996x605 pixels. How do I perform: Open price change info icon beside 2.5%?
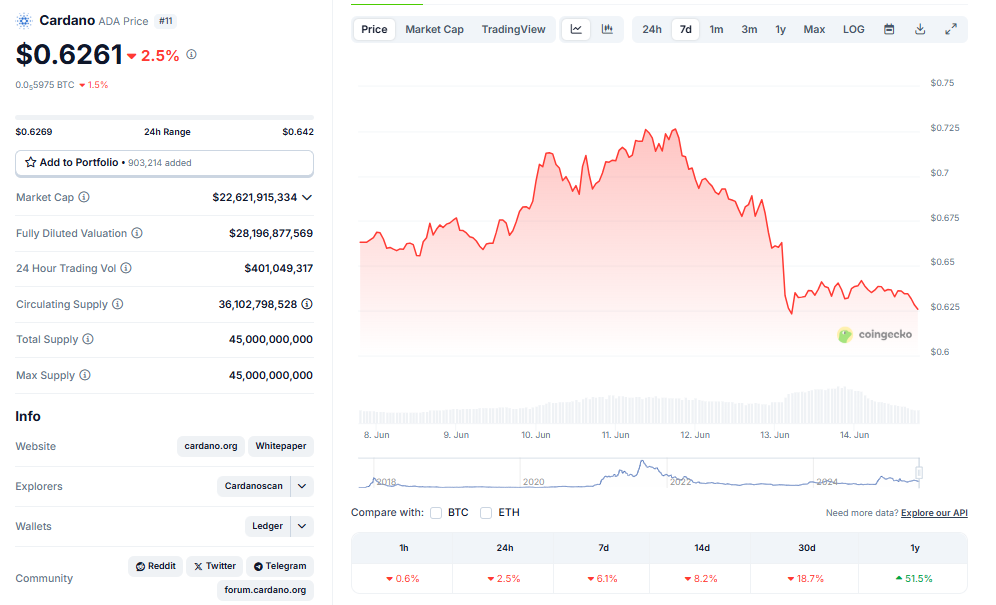191,55
